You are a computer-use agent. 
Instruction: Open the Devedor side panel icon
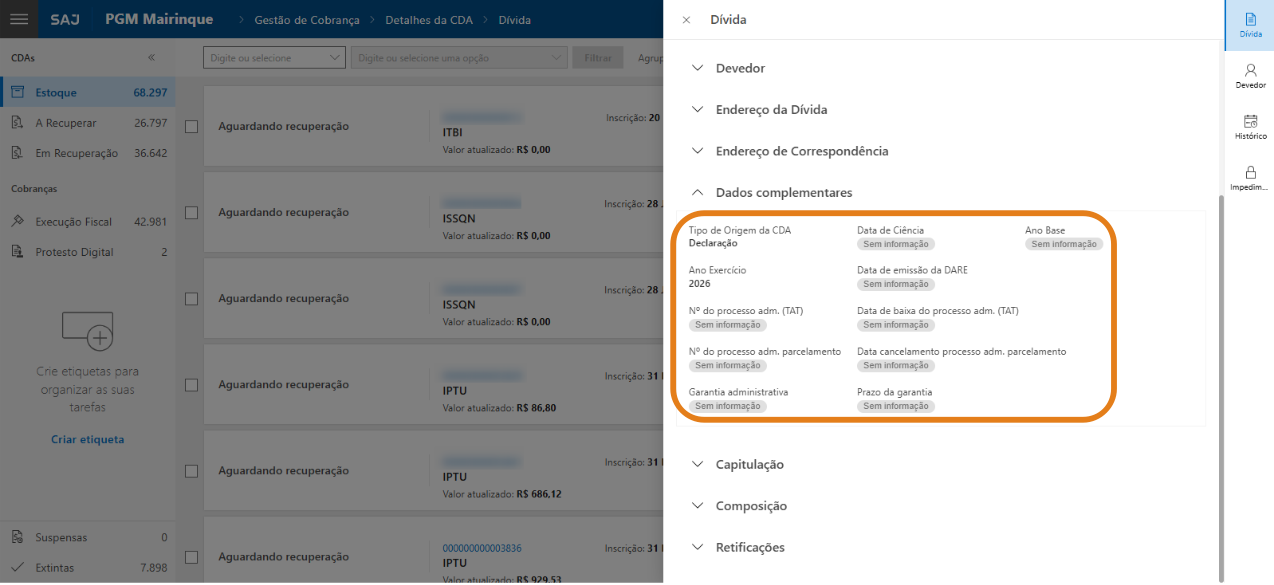(1250, 76)
